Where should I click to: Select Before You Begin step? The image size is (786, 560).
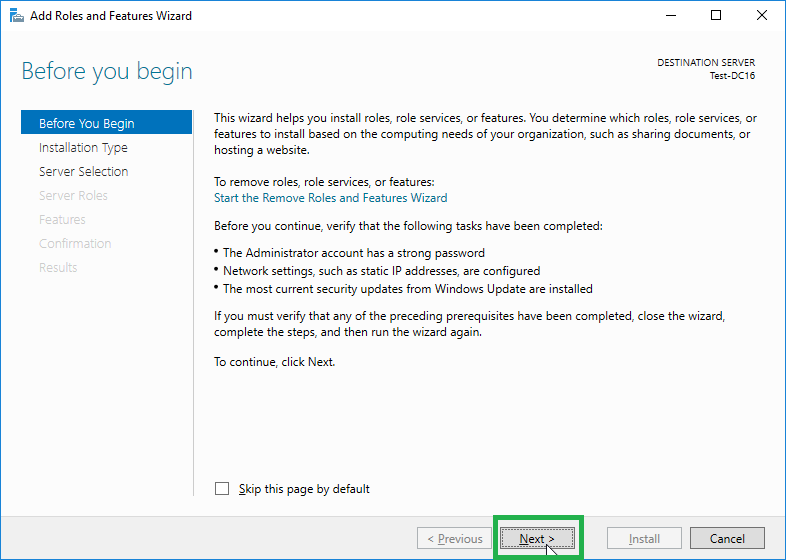pos(106,123)
